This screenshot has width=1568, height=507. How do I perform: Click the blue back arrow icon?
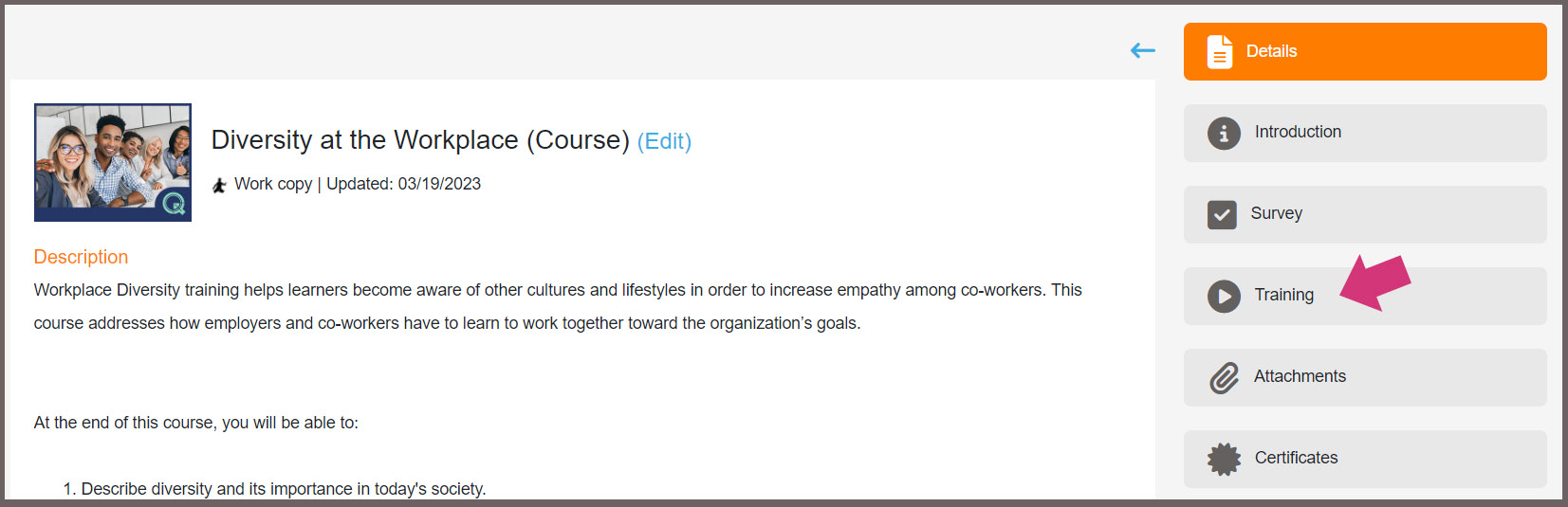point(1143,51)
